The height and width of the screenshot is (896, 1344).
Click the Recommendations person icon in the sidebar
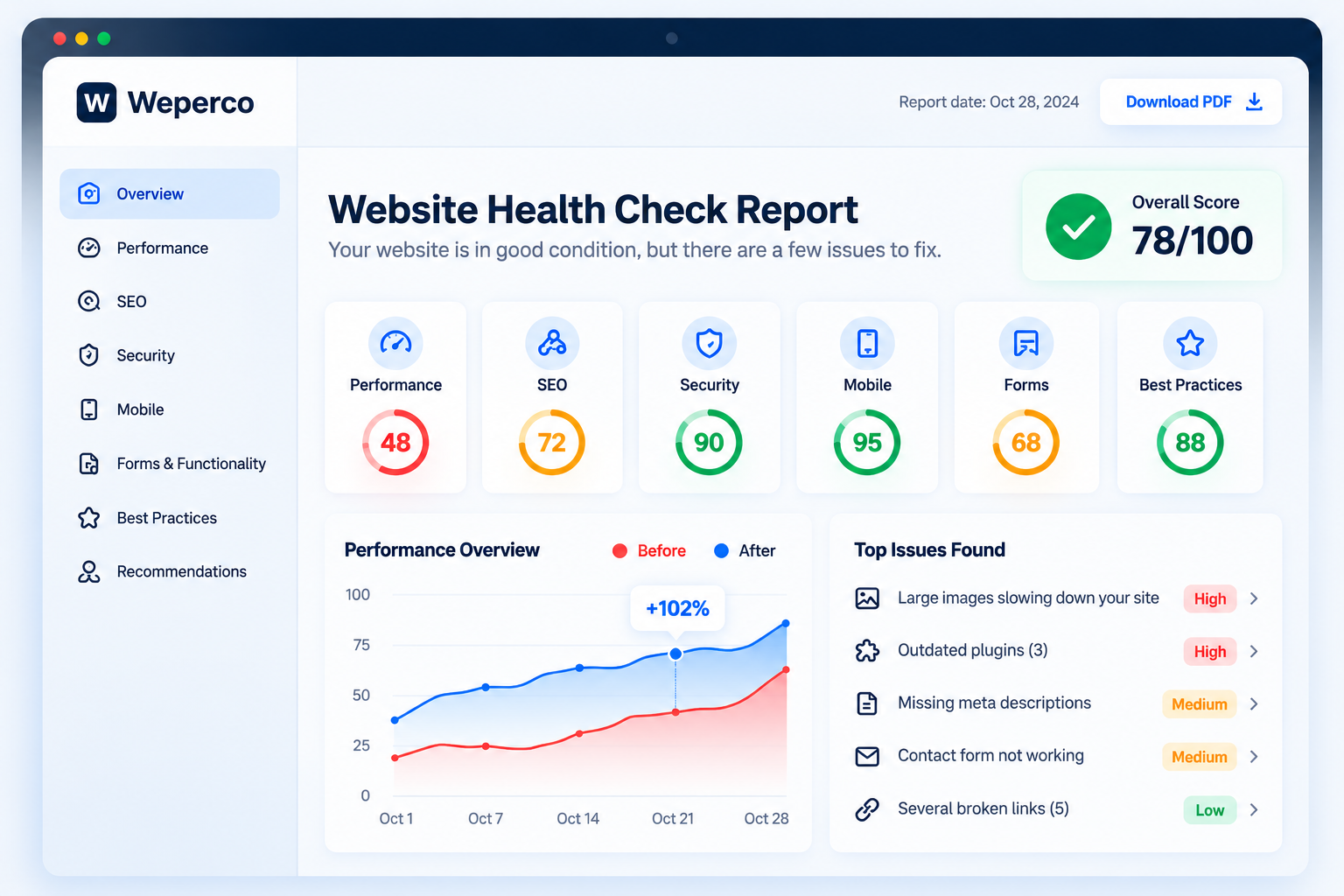point(89,571)
